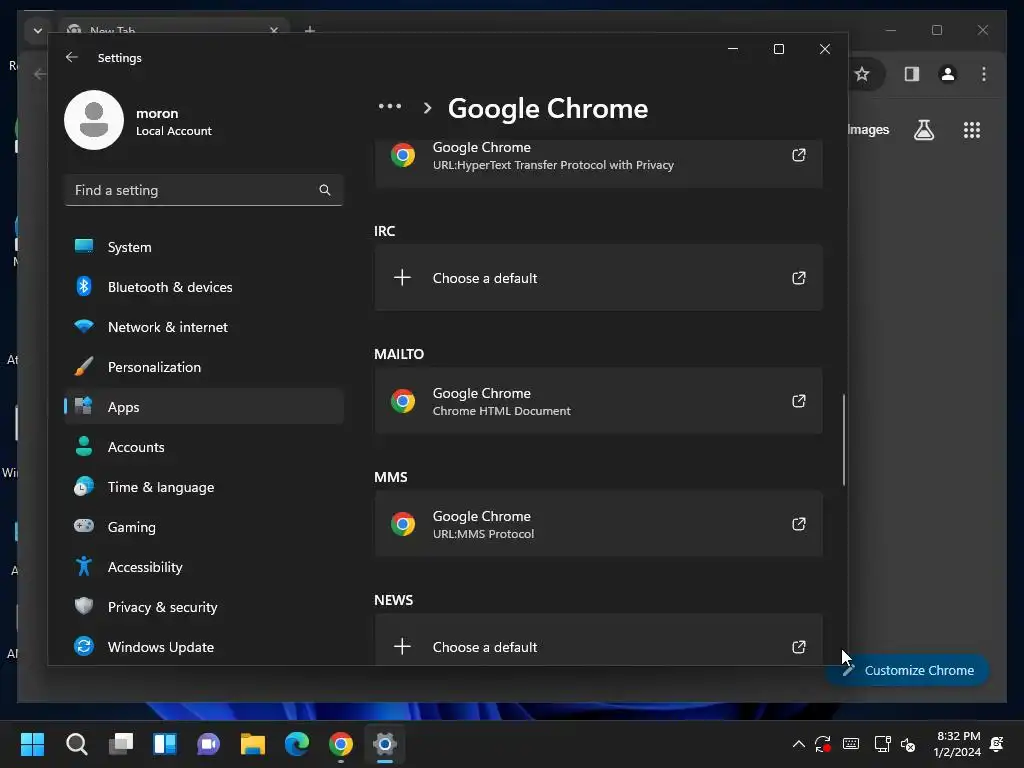Expand the breadcrumb ellipsis menu
Viewport: 1024px width, 768px height.
390,106
